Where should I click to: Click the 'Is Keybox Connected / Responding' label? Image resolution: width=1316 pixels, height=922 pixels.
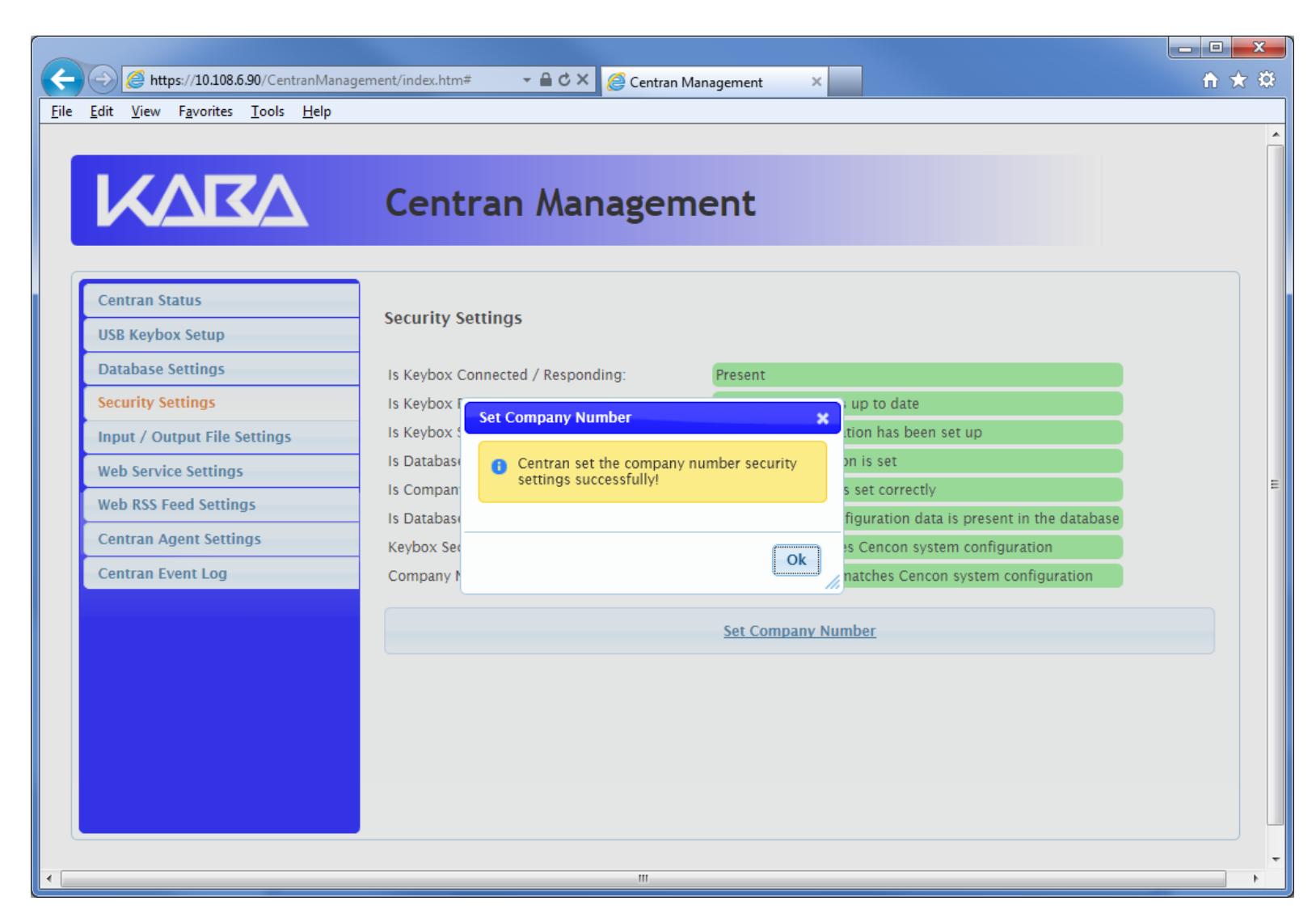pos(507,375)
